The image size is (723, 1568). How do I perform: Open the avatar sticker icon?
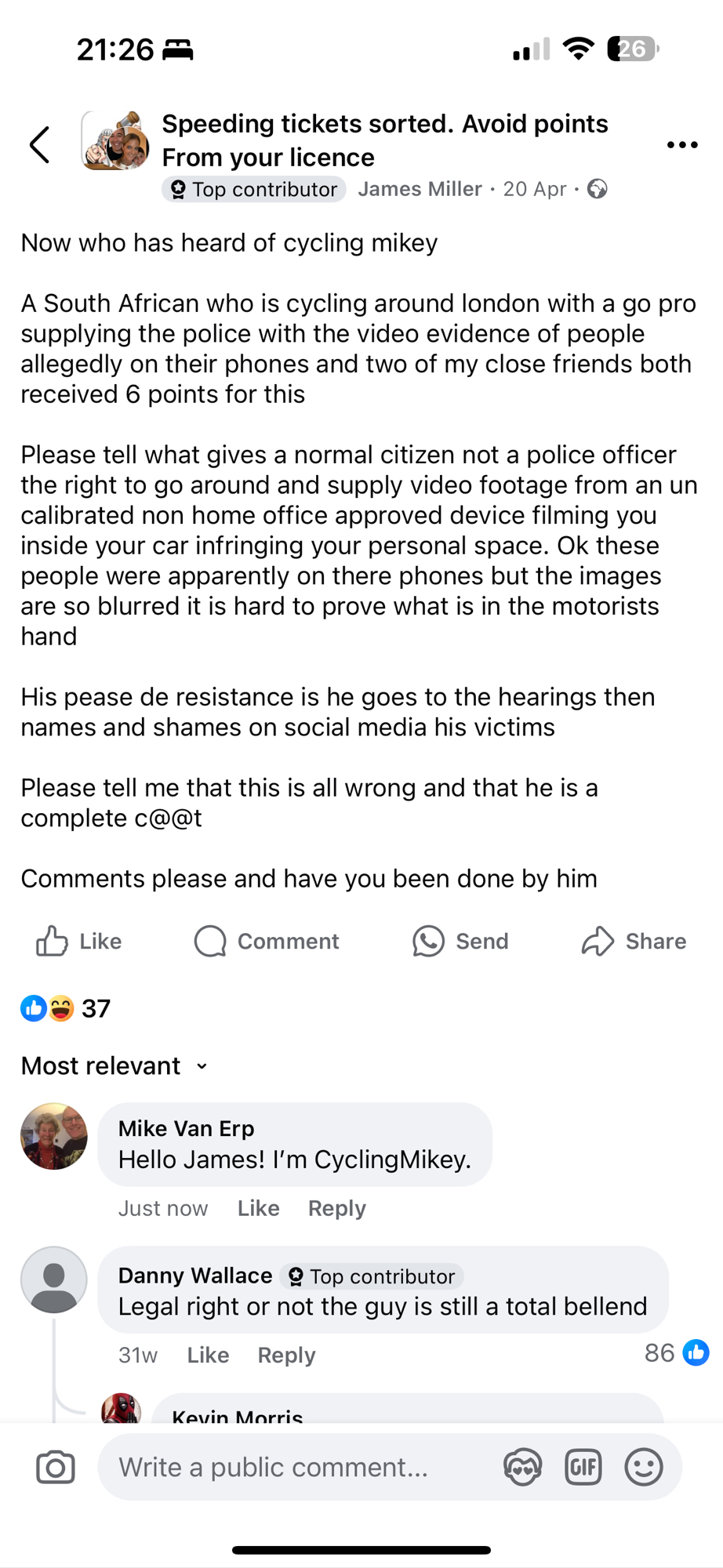(x=522, y=1468)
